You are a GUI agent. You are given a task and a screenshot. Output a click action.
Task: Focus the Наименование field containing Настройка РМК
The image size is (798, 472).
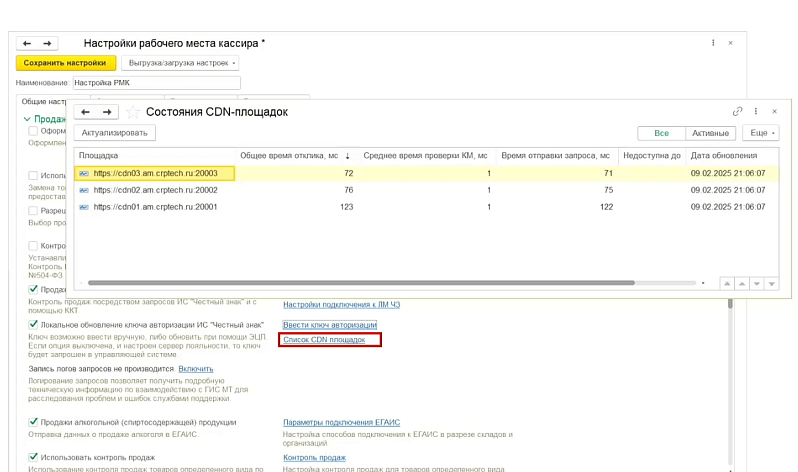pyautogui.click(x=157, y=82)
